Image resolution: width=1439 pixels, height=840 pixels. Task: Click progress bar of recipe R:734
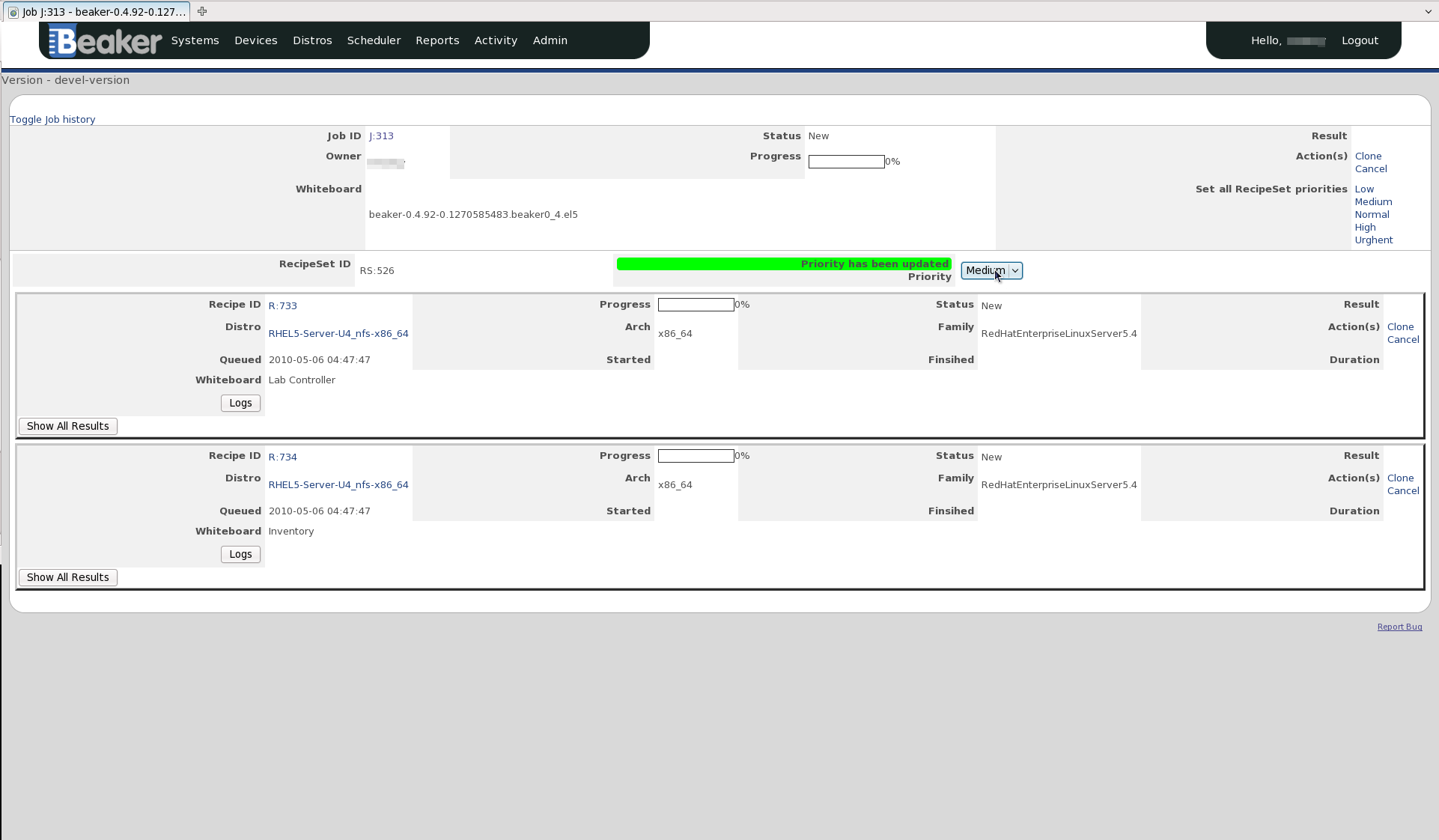tap(696, 456)
